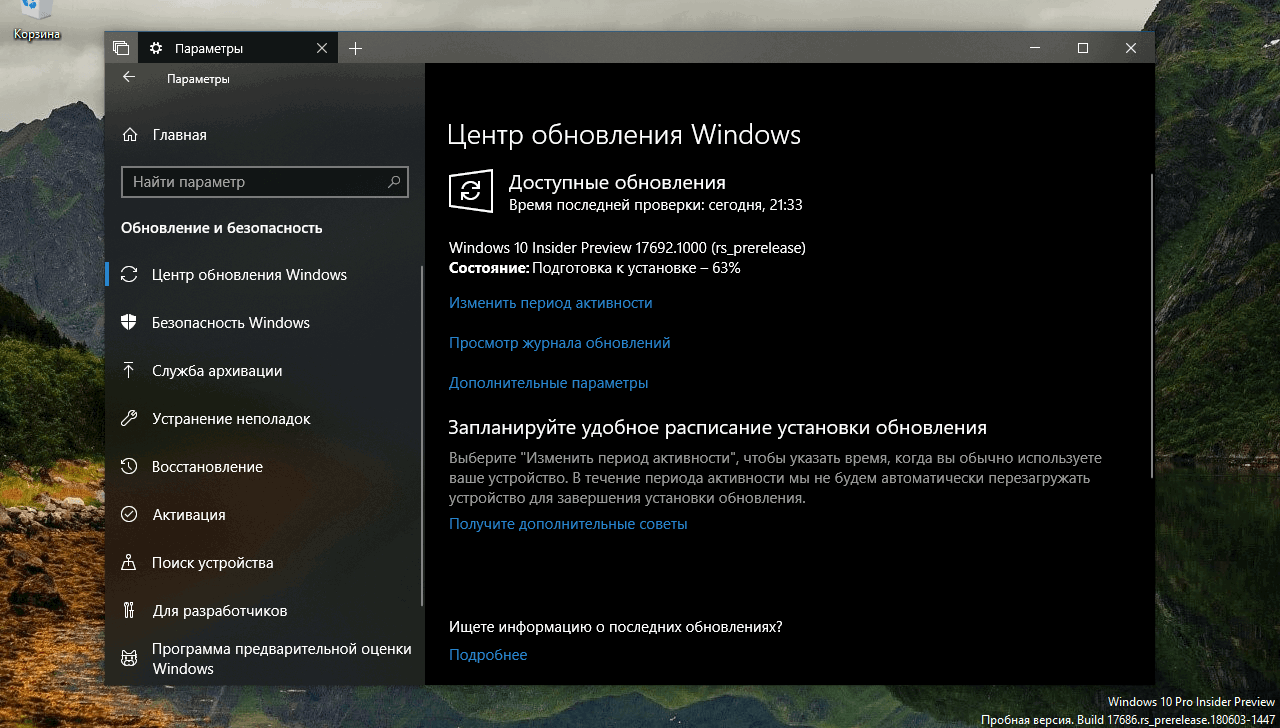The height and width of the screenshot is (728, 1280).
Task: Open Главная in the Settings sidebar
Action: click(181, 134)
